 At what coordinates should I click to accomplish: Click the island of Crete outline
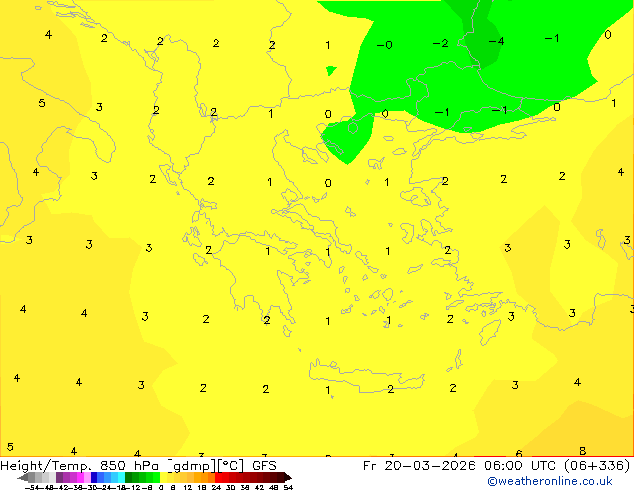coord(366,376)
